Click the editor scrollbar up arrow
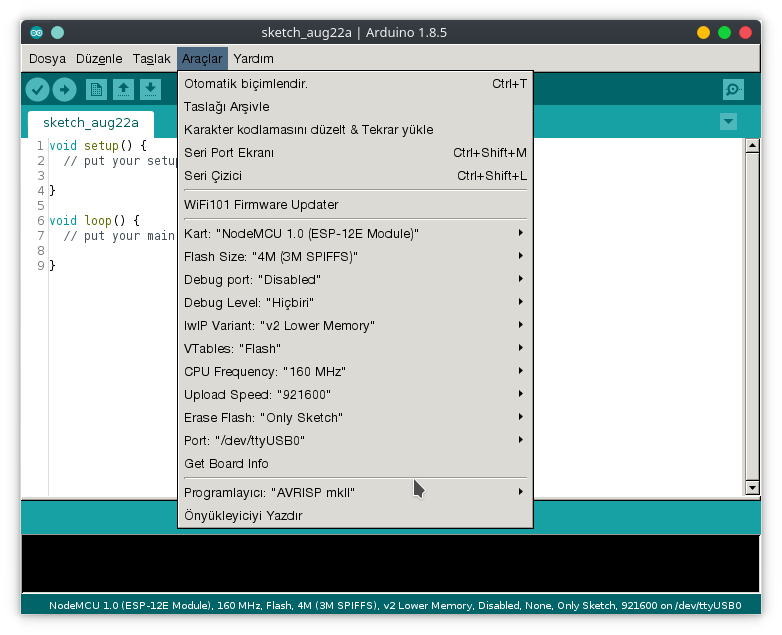This screenshot has height=635, width=782. point(753,146)
